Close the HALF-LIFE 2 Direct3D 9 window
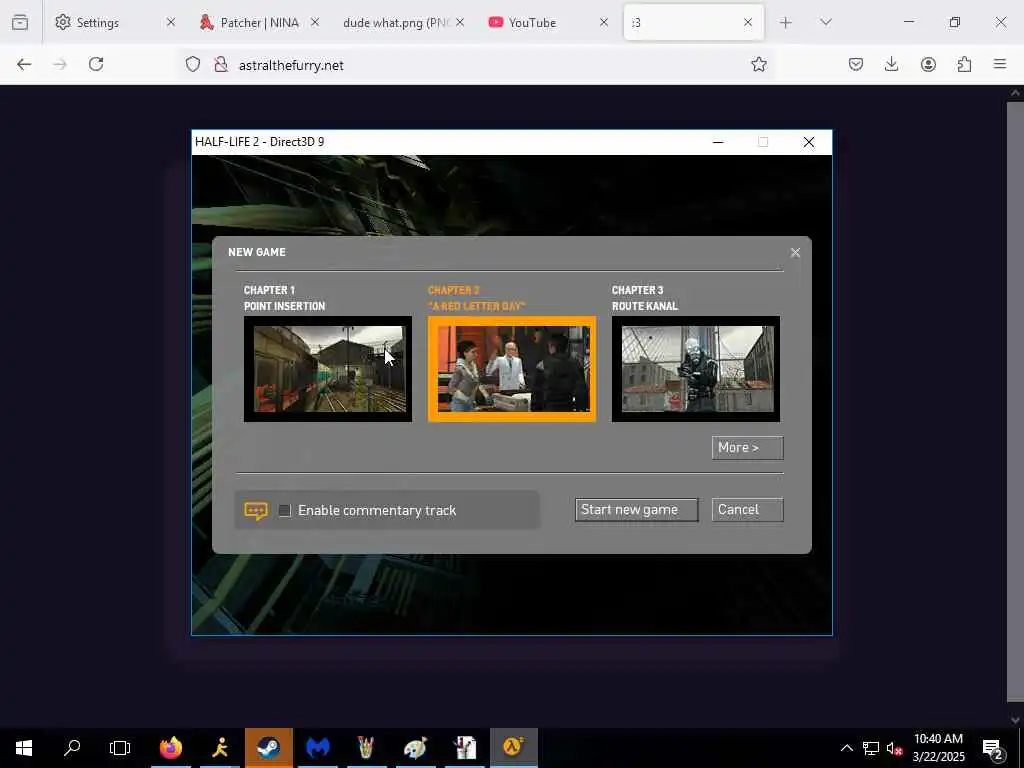 [x=808, y=142]
